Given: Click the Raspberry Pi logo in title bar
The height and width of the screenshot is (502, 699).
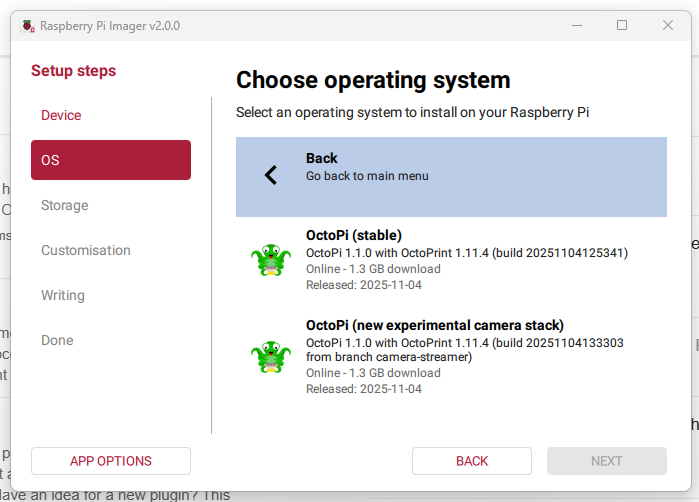Looking at the screenshot, I should coord(27,25).
